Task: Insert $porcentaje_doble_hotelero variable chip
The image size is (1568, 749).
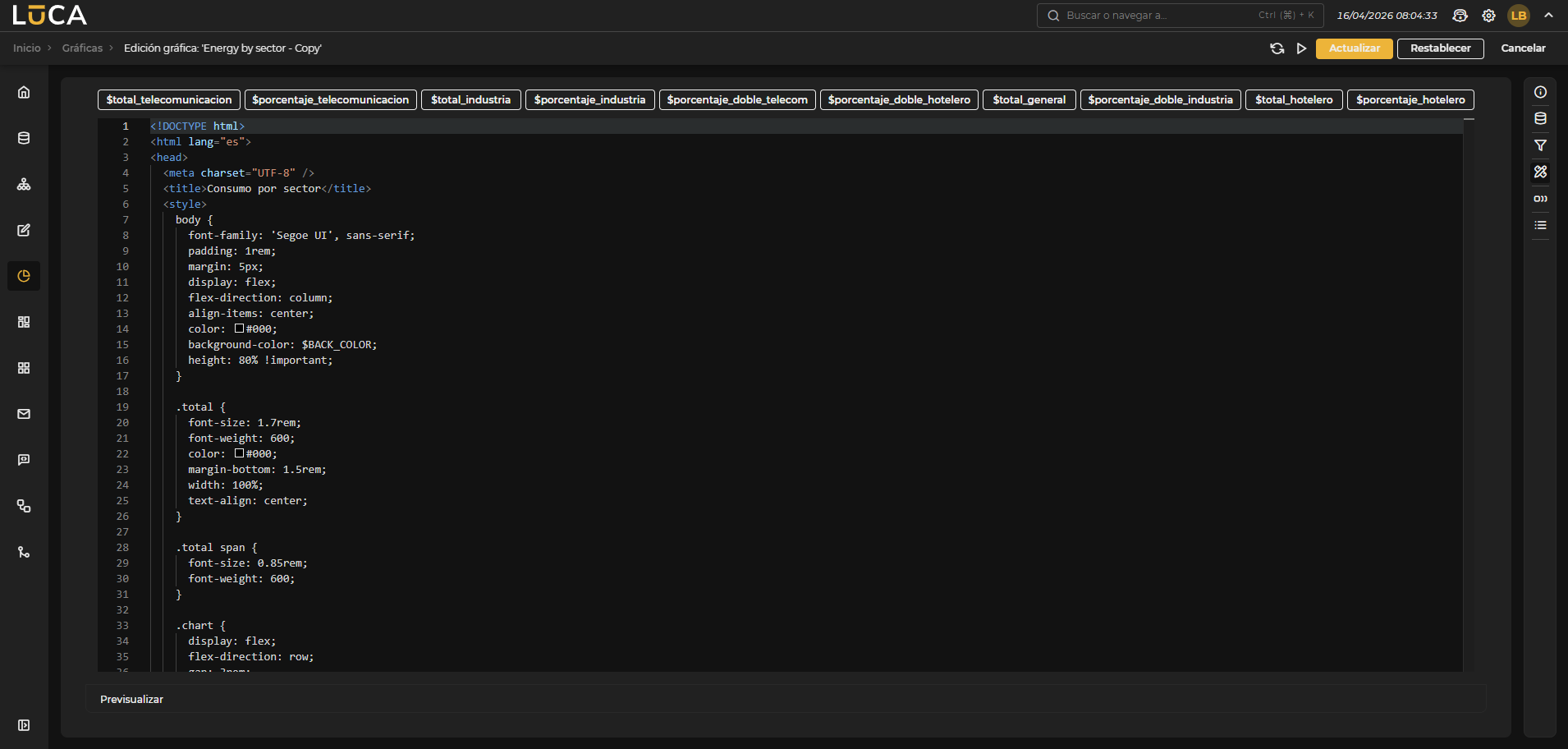Action: point(899,99)
